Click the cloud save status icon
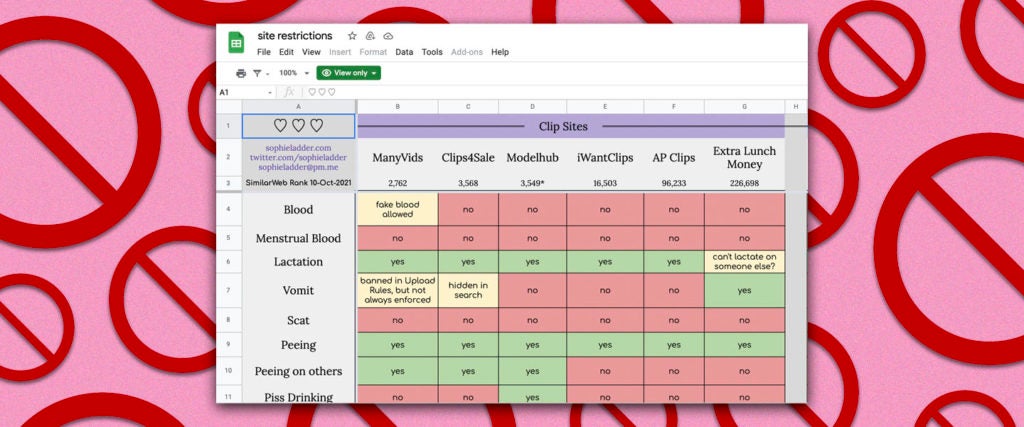The image size is (1024, 427). 388,36
